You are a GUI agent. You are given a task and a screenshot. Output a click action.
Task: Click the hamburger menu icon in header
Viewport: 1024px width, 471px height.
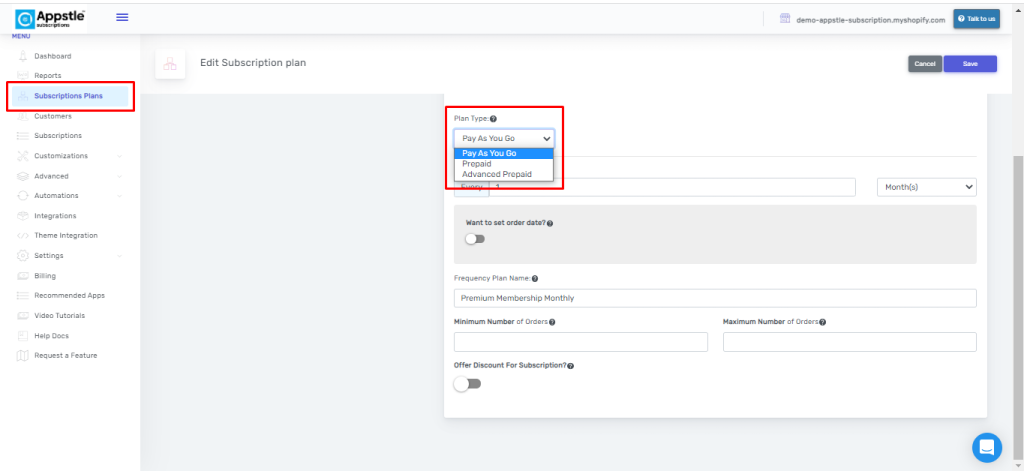122,17
